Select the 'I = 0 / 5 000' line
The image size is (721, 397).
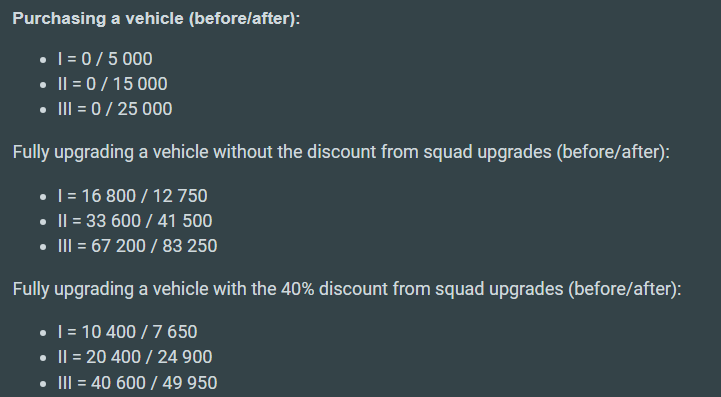105,59
